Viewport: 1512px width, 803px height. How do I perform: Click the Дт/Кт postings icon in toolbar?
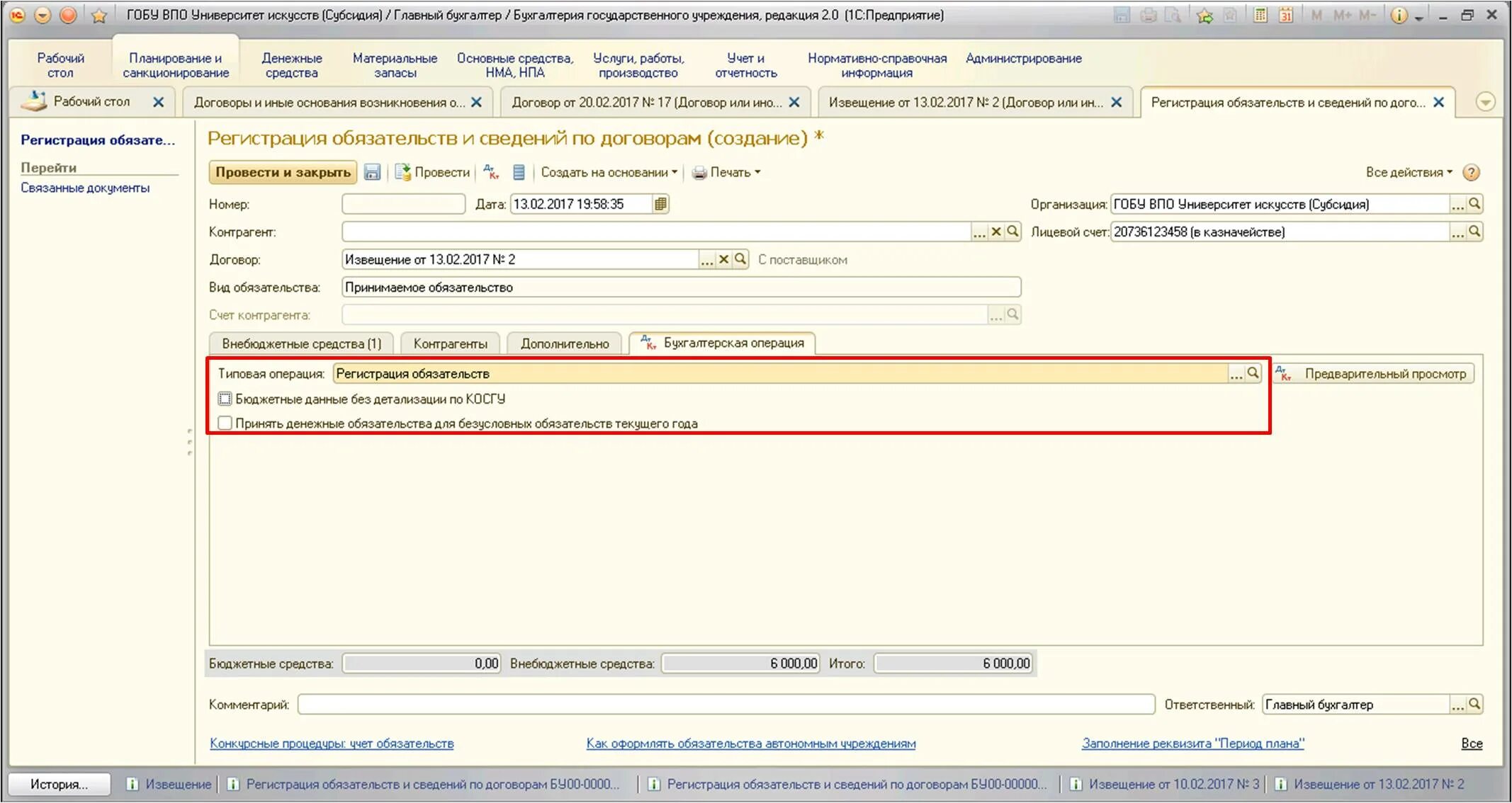pos(490,172)
